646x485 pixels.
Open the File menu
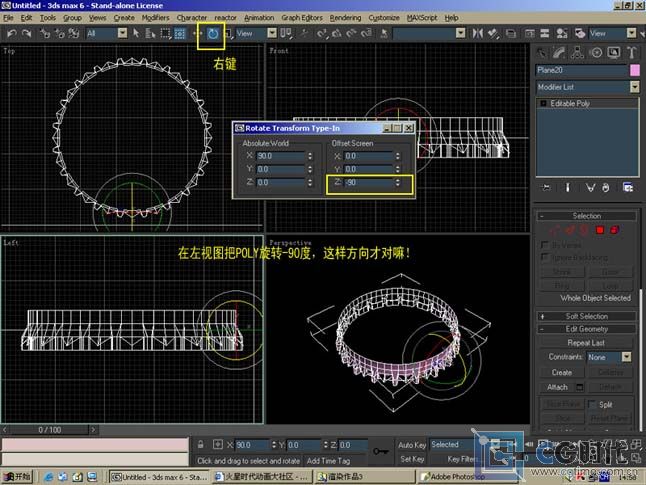(8, 18)
